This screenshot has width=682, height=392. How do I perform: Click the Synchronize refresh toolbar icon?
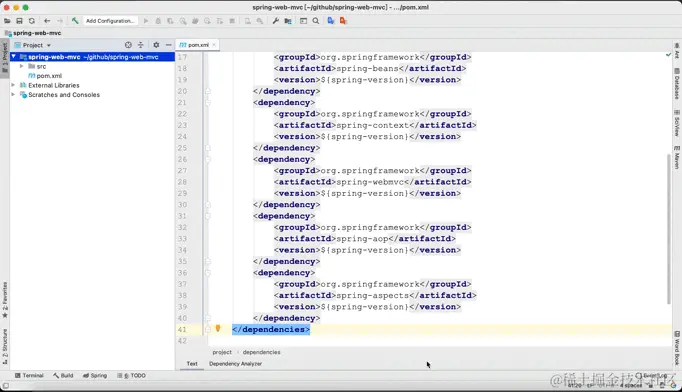(x=32, y=21)
